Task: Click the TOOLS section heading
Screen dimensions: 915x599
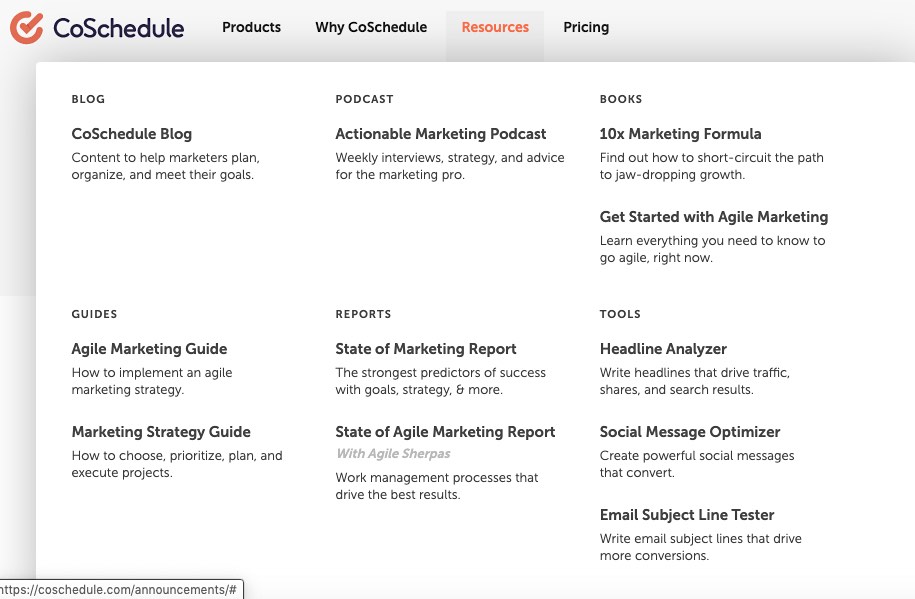Action: click(620, 314)
